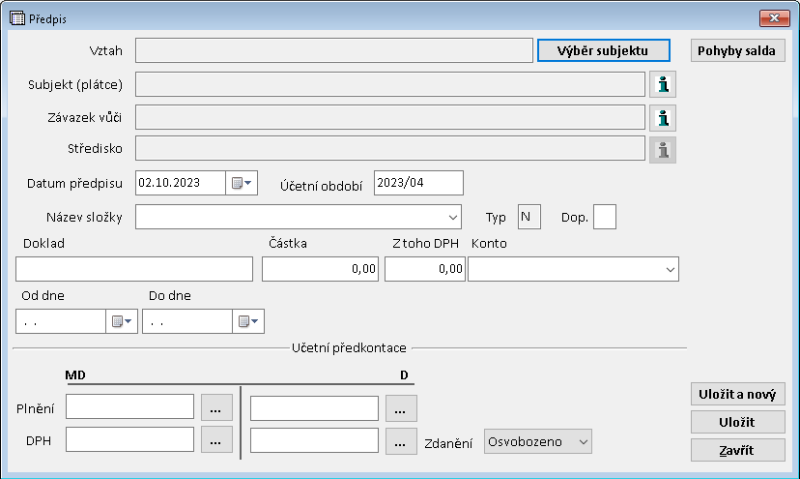Click the Účetní období field
The width and height of the screenshot is (800, 479).
(418, 183)
